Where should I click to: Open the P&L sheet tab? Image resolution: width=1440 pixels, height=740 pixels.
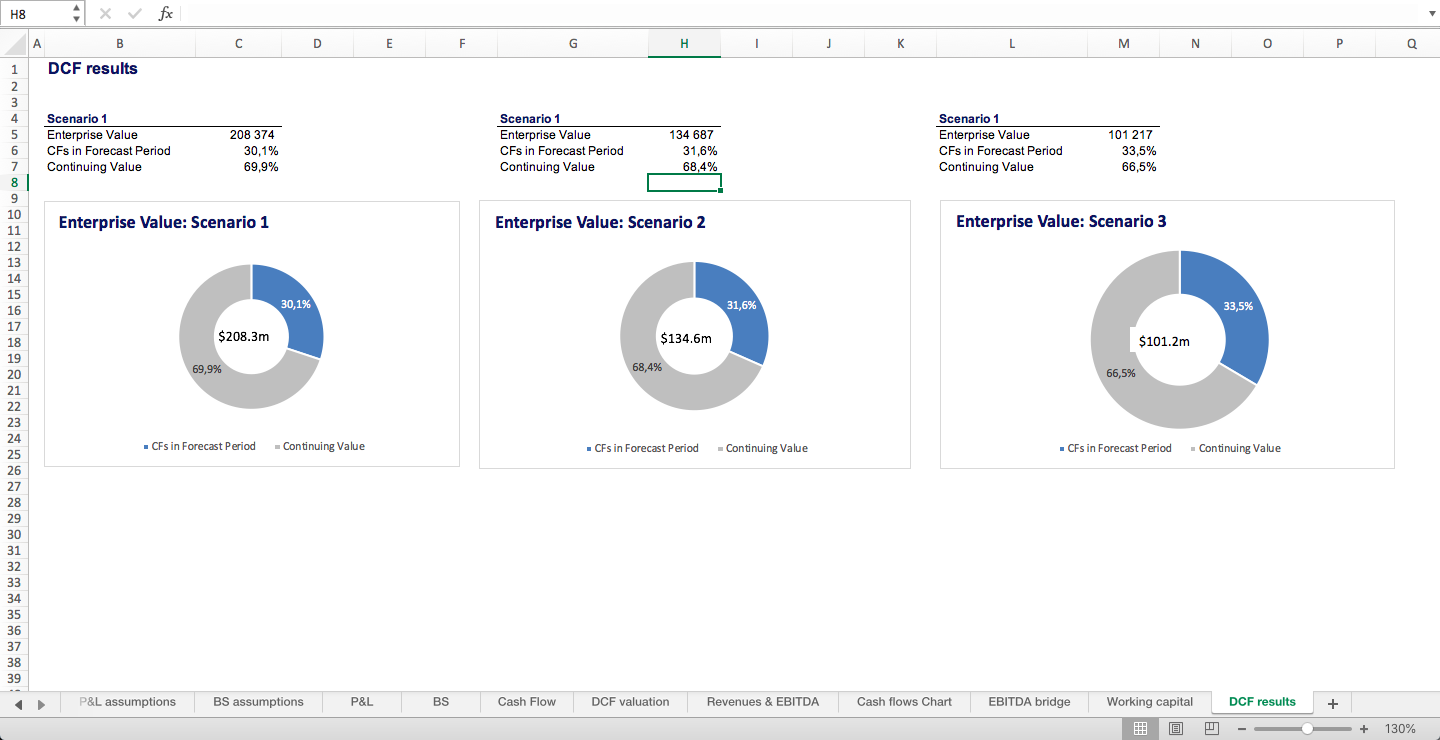(x=362, y=702)
